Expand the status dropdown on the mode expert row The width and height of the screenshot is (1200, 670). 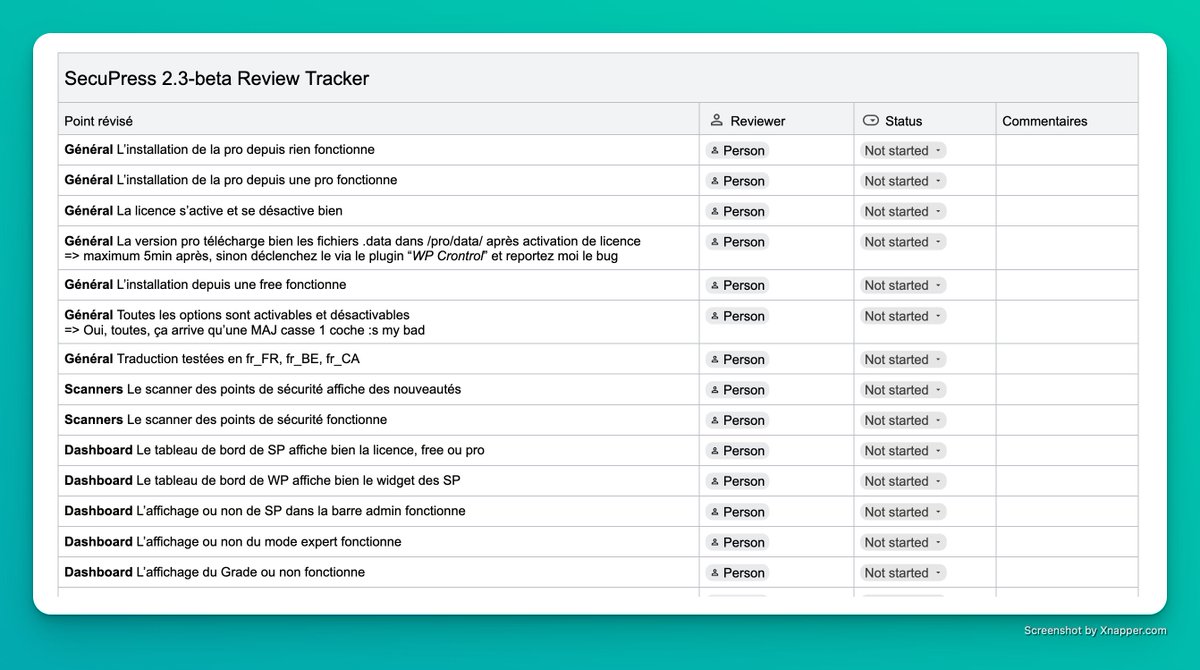(938, 541)
